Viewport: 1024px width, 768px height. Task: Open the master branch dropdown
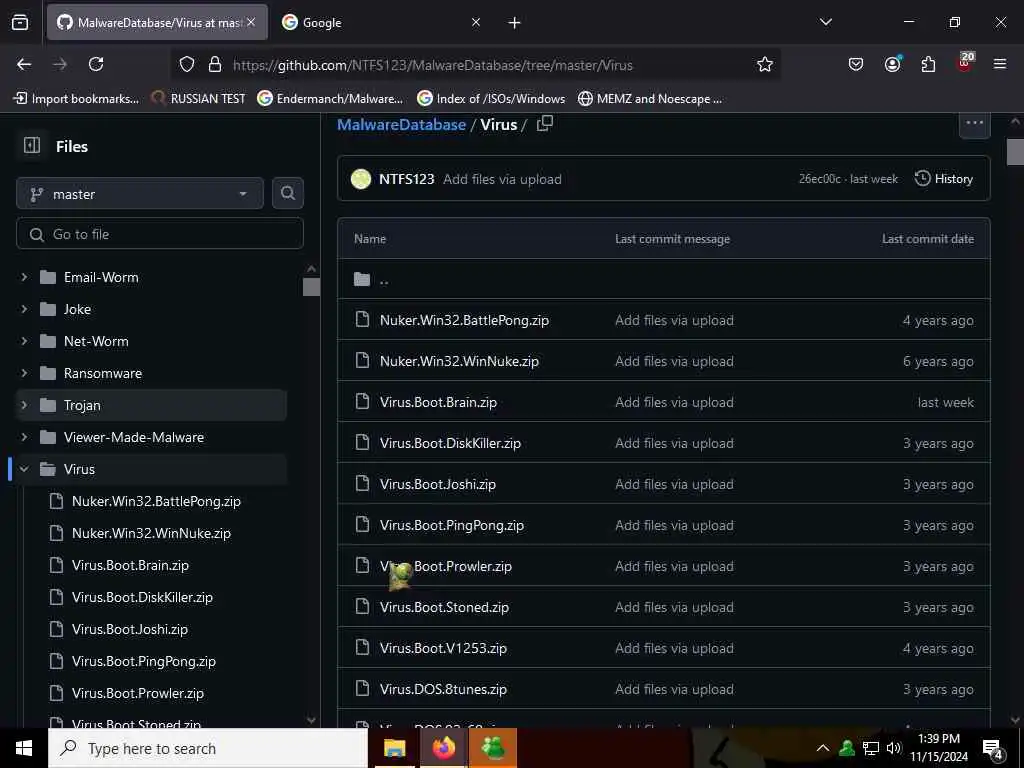coord(140,193)
